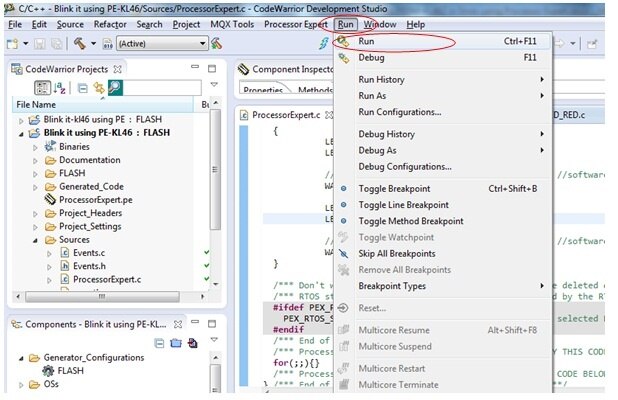Click the icon right of the (Active) combo
Image resolution: width=618 pixels, height=400 pixels.
click(216, 43)
